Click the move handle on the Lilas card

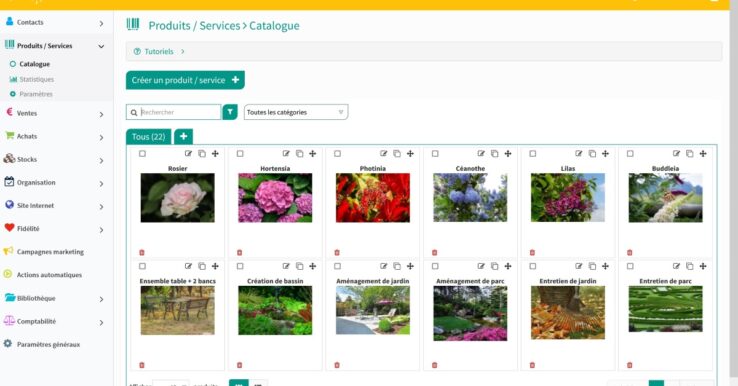tap(605, 153)
